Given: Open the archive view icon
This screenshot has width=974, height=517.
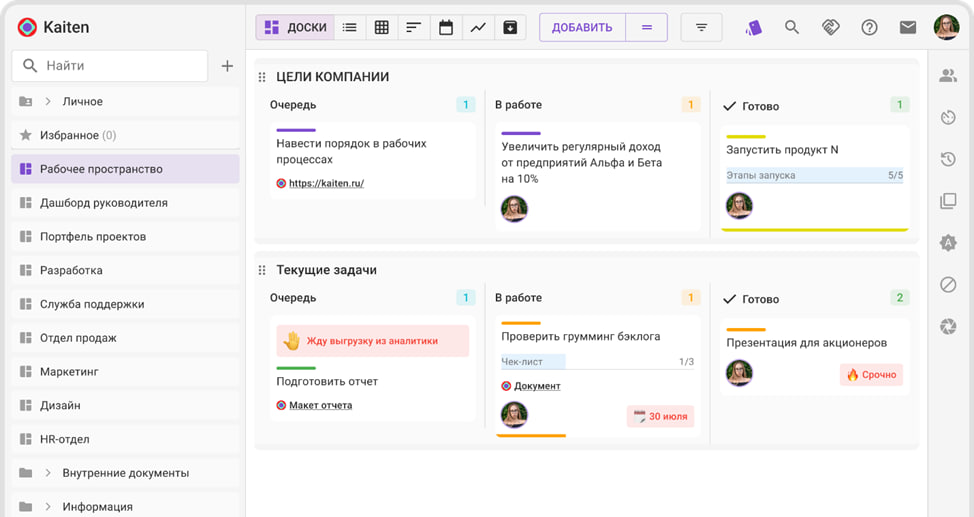Looking at the screenshot, I should click(x=510, y=28).
